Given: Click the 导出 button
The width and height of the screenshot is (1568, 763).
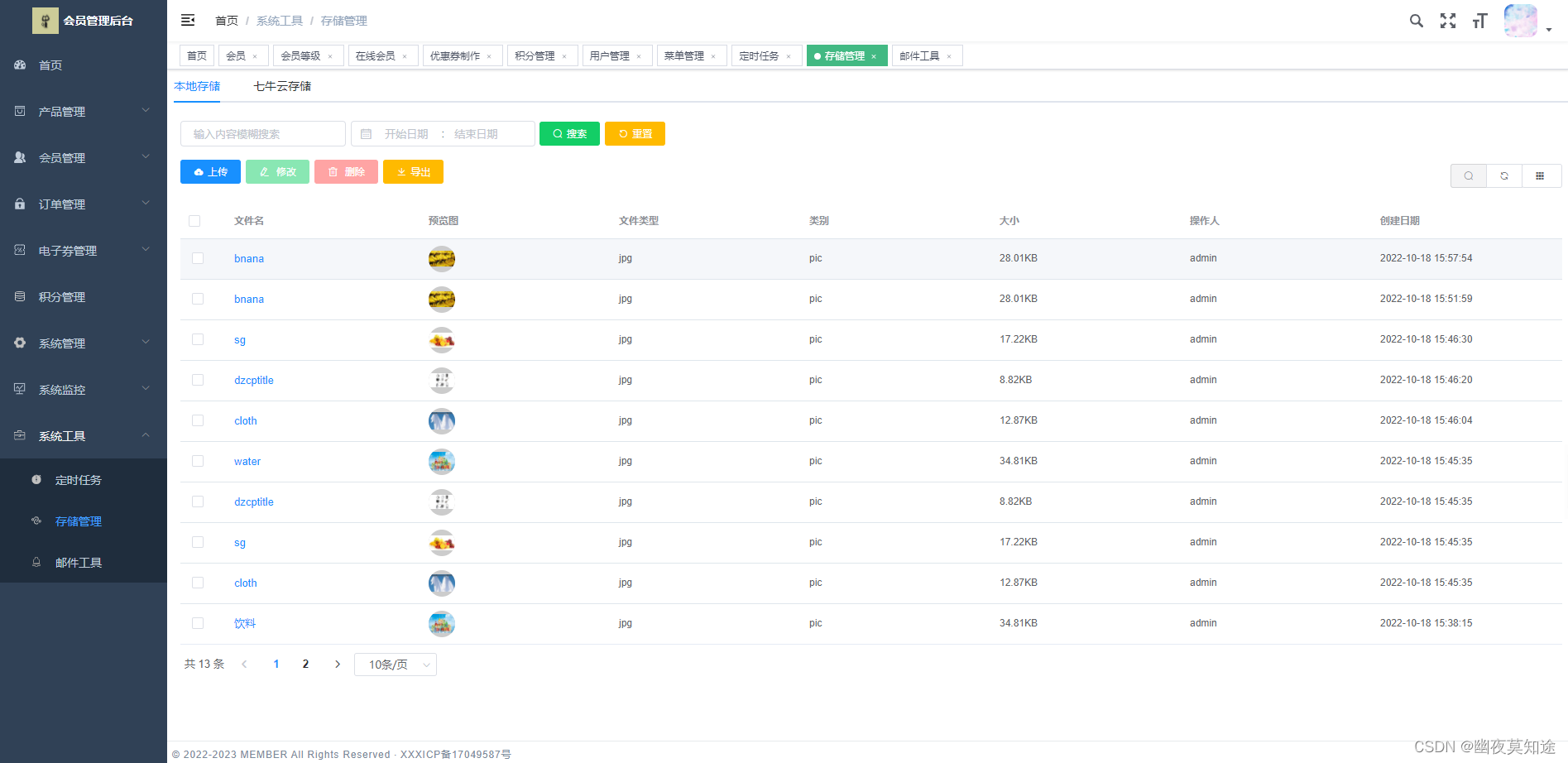Looking at the screenshot, I should (413, 172).
